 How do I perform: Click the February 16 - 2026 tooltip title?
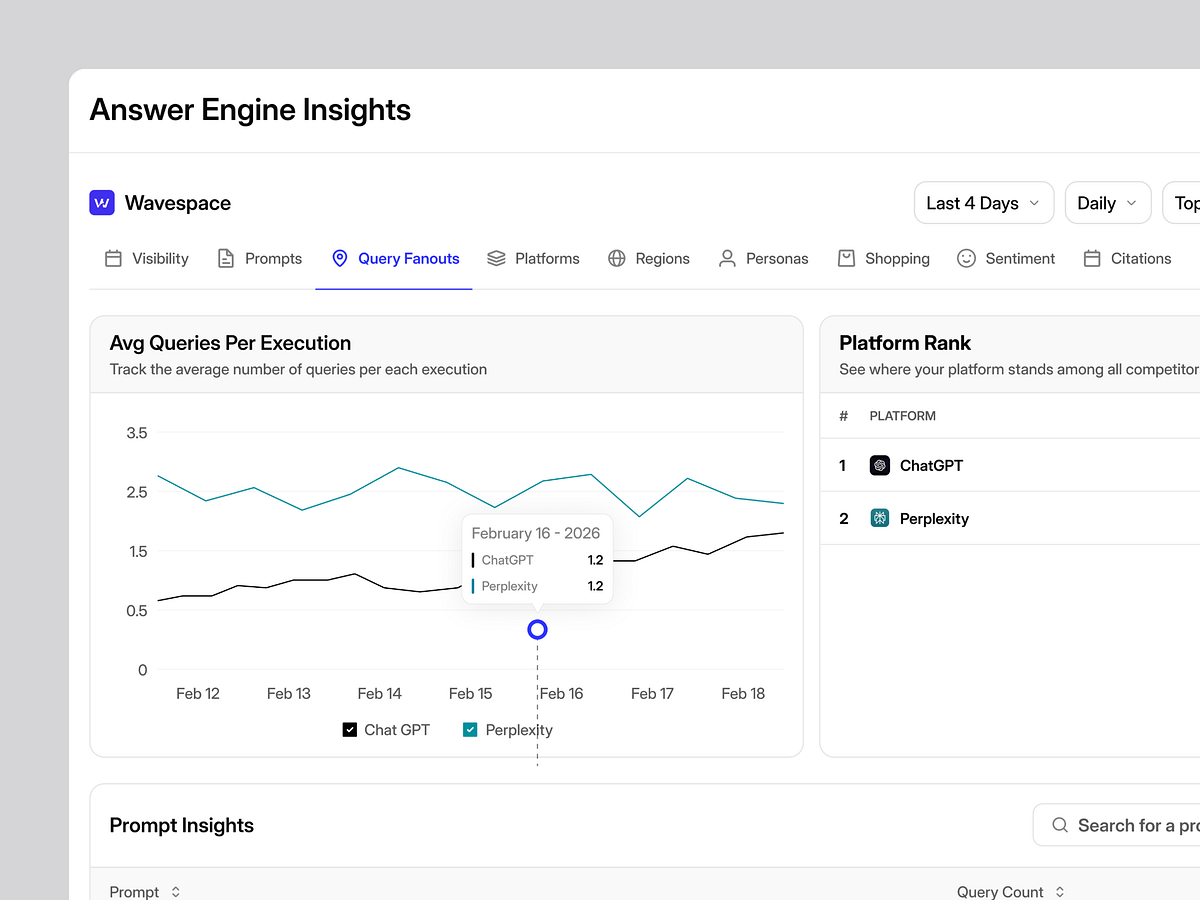[x=535, y=533]
